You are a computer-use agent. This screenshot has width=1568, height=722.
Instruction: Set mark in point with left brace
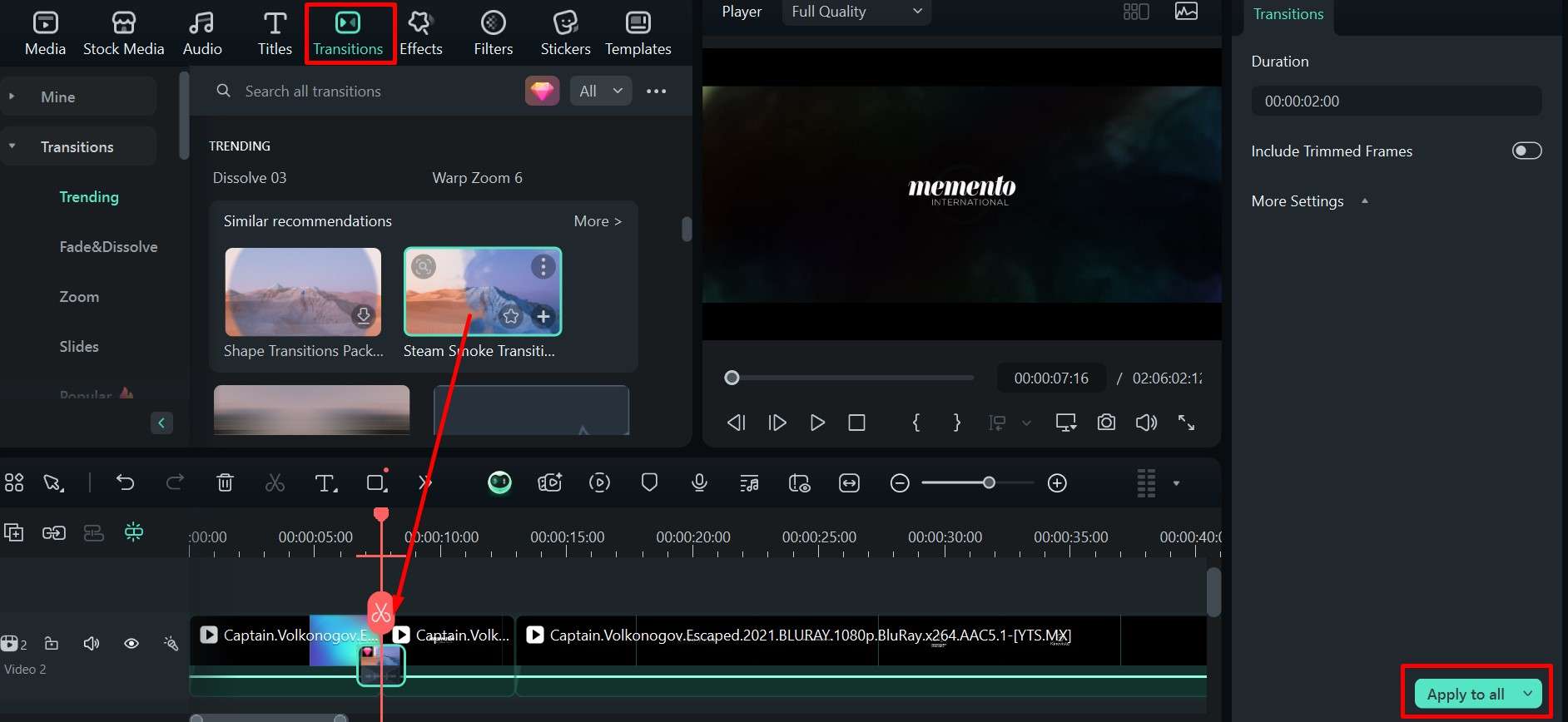tap(916, 423)
